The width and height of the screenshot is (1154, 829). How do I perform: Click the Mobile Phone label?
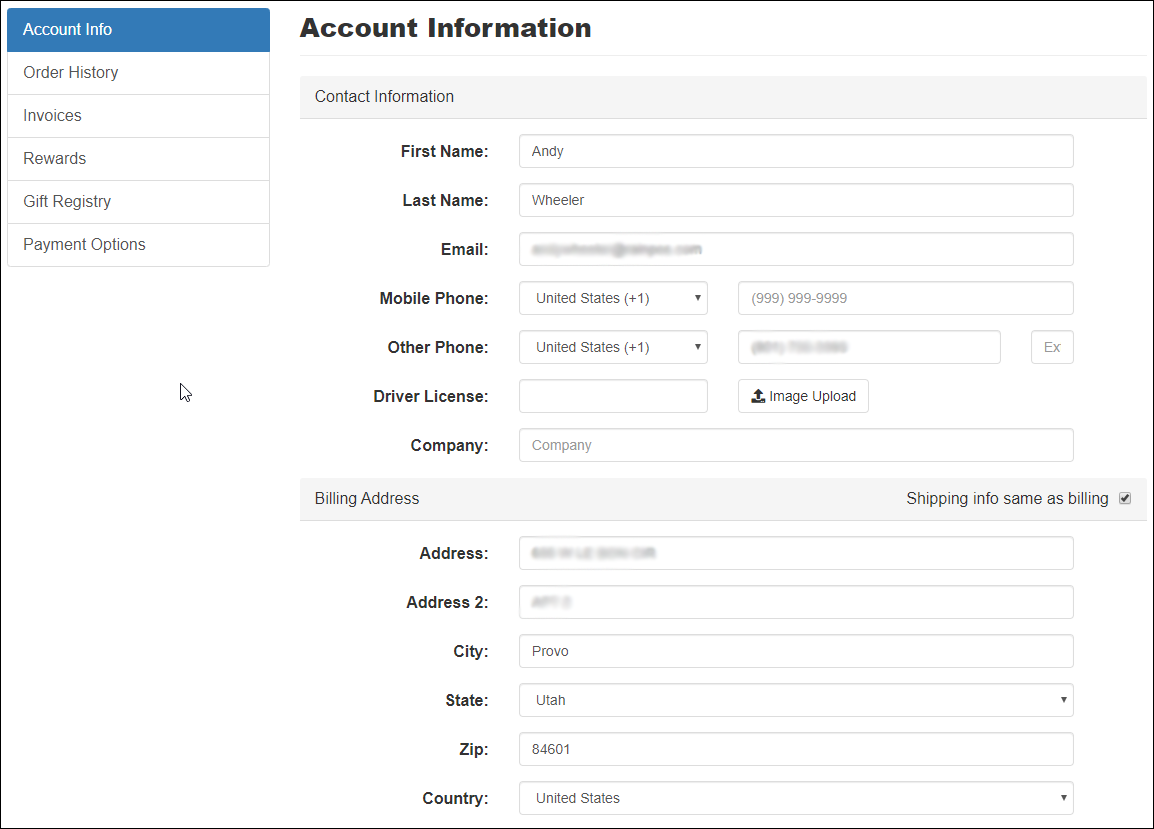tap(433, 298)
